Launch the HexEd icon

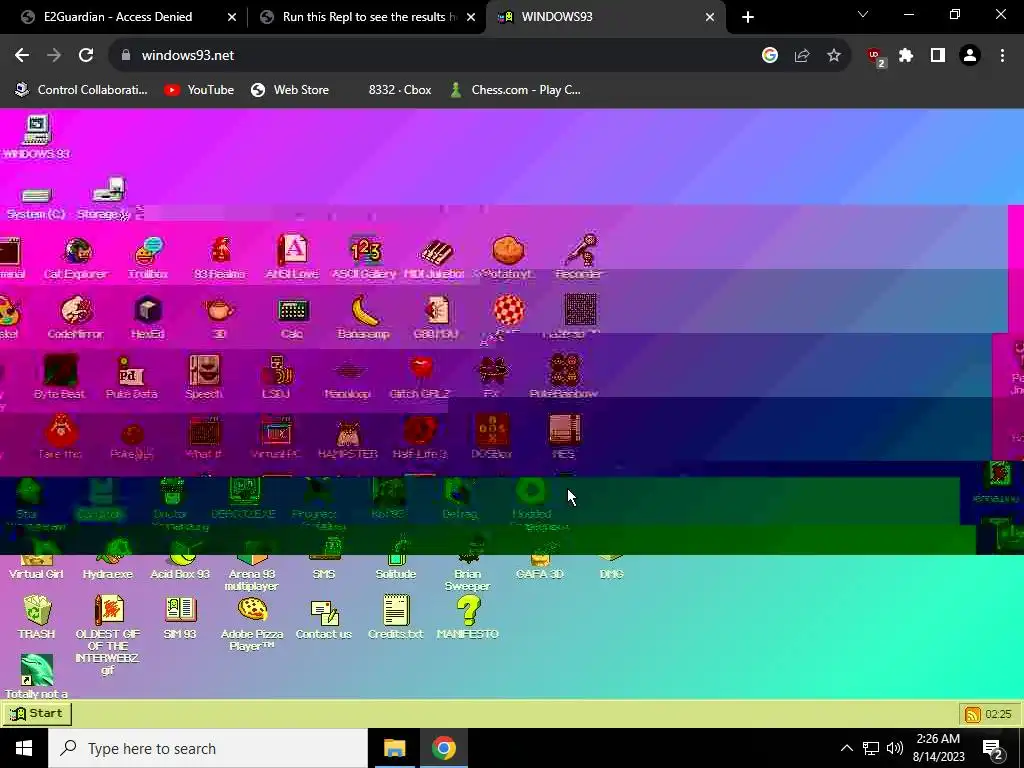148,317
